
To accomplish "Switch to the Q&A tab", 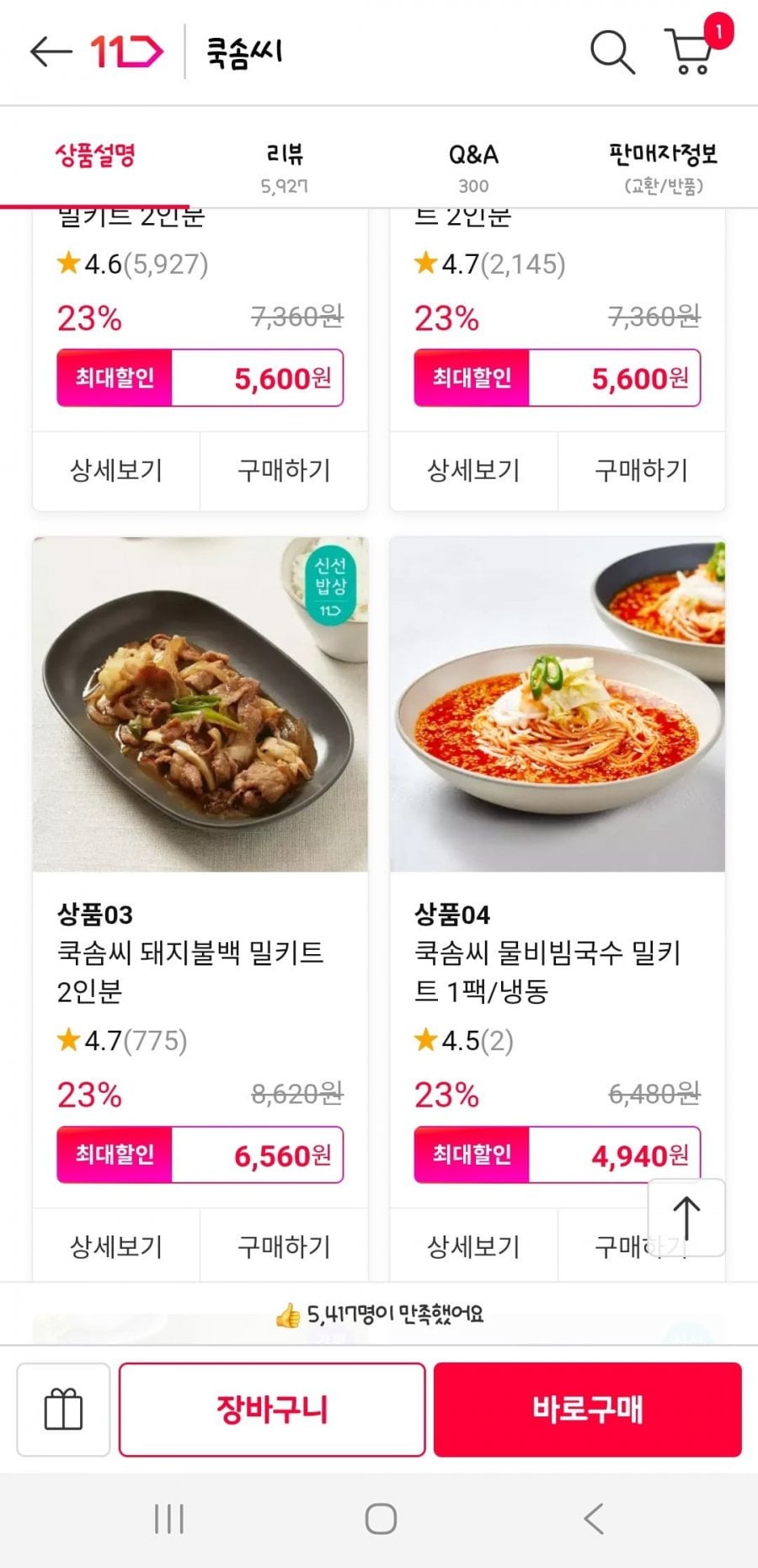I will 473,166.
